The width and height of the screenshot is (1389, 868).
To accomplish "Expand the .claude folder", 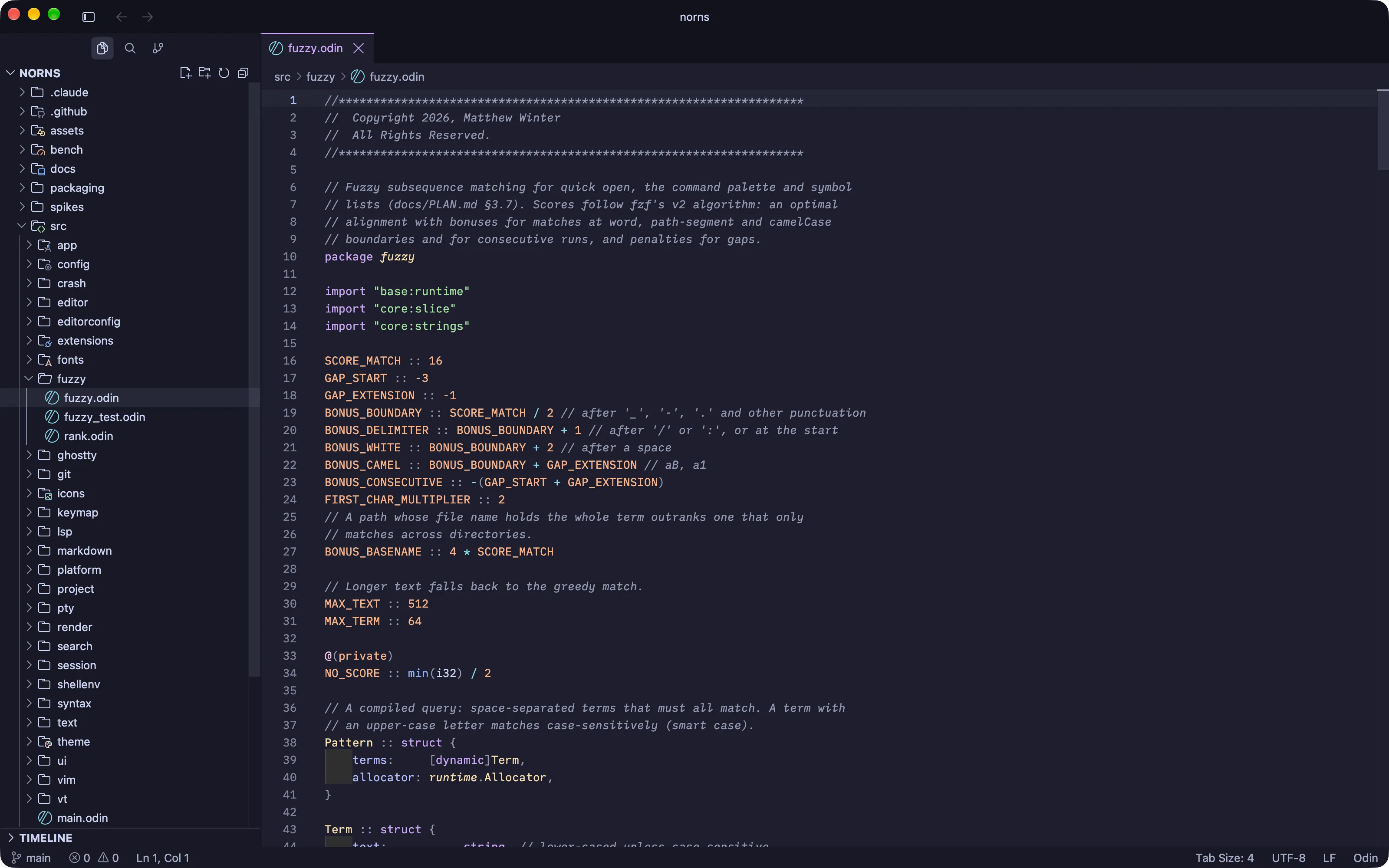I will click(22, 92).
